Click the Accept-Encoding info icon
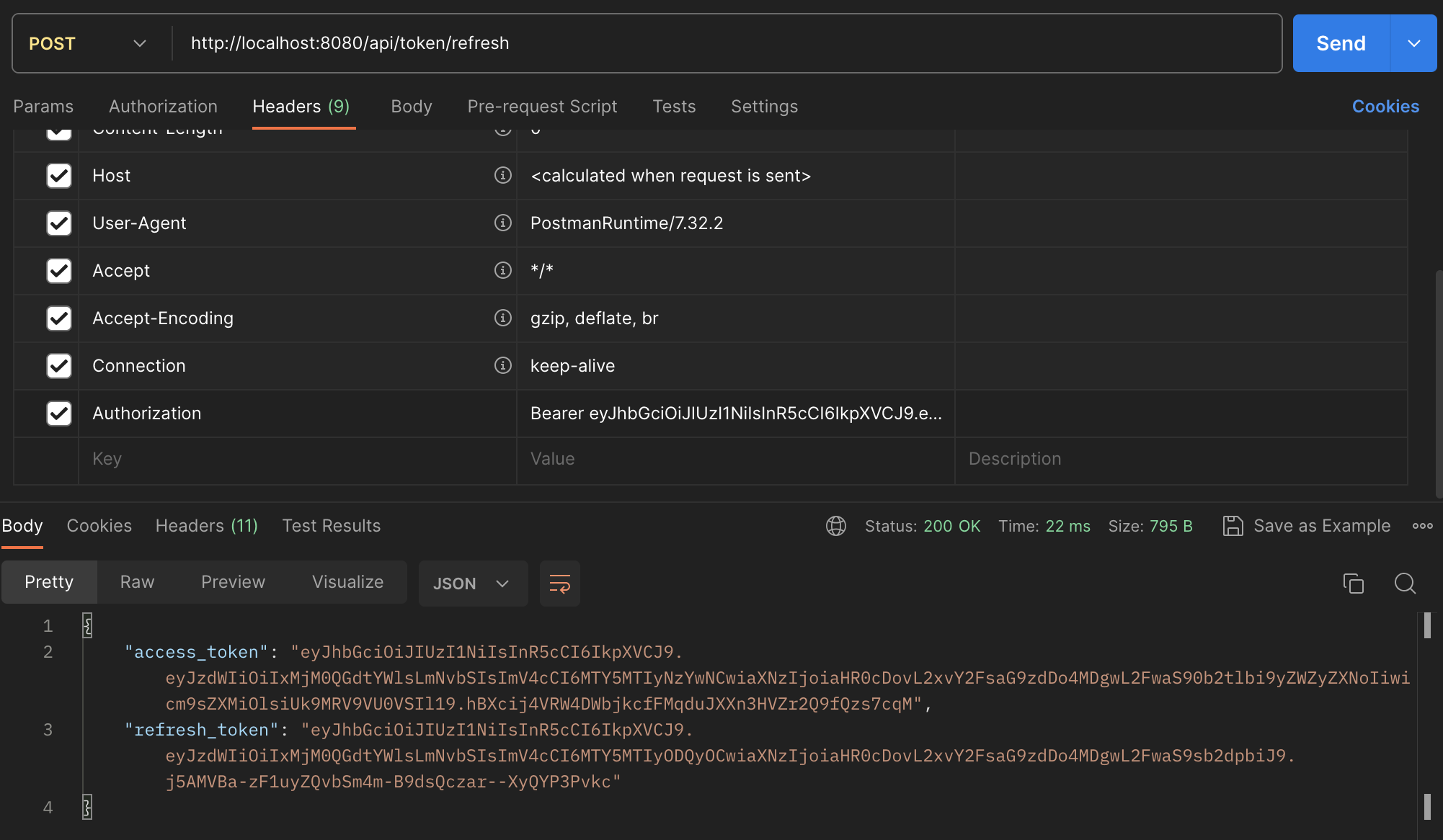Image resolution: width=1443 pixels, height=840 pixels. [x=503, y=318]
